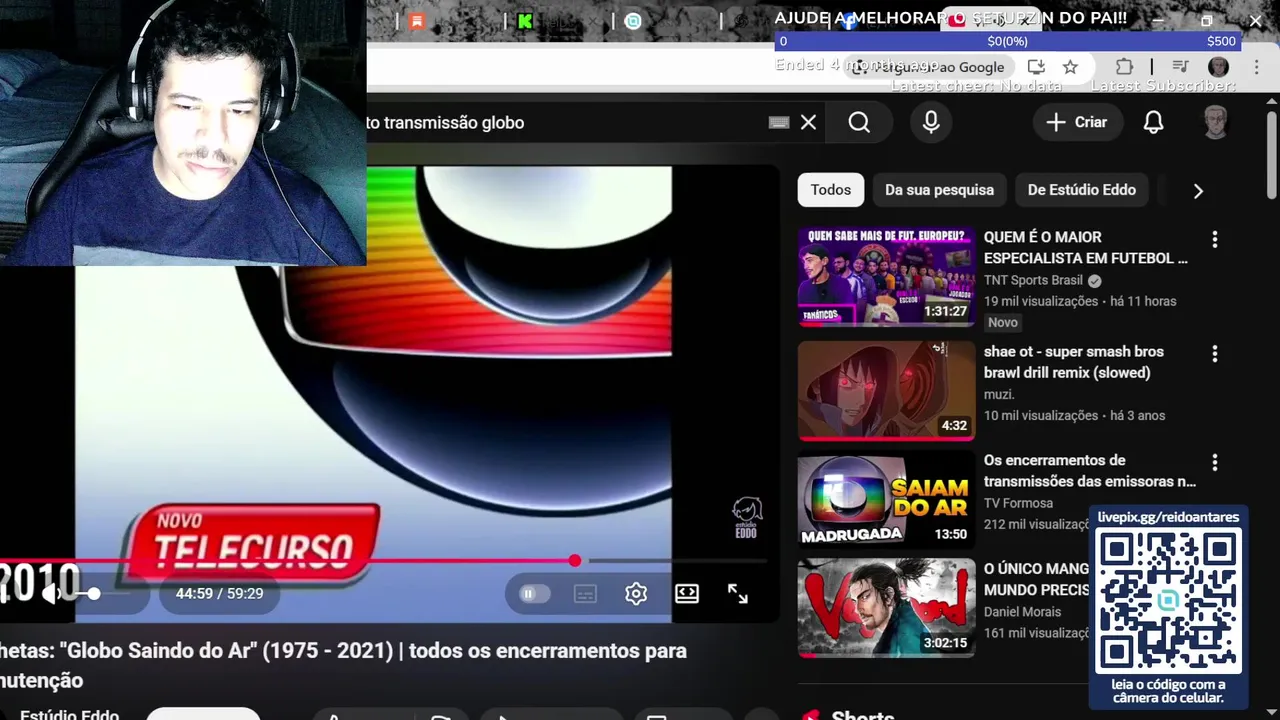
Task: Open Chrome profile avatar
Action: (x=1218, y=67)
